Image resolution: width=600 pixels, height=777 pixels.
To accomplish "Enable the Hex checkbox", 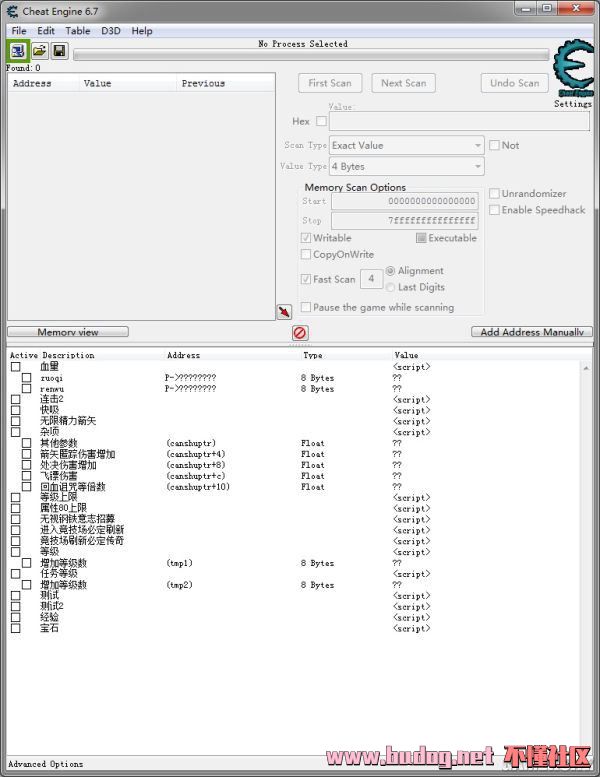I will coord(321,122).
